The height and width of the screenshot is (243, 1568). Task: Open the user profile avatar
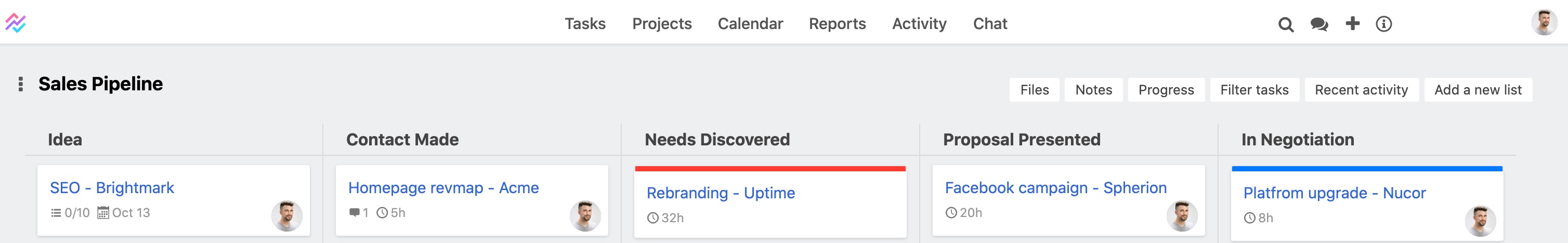coord(1544,22)
